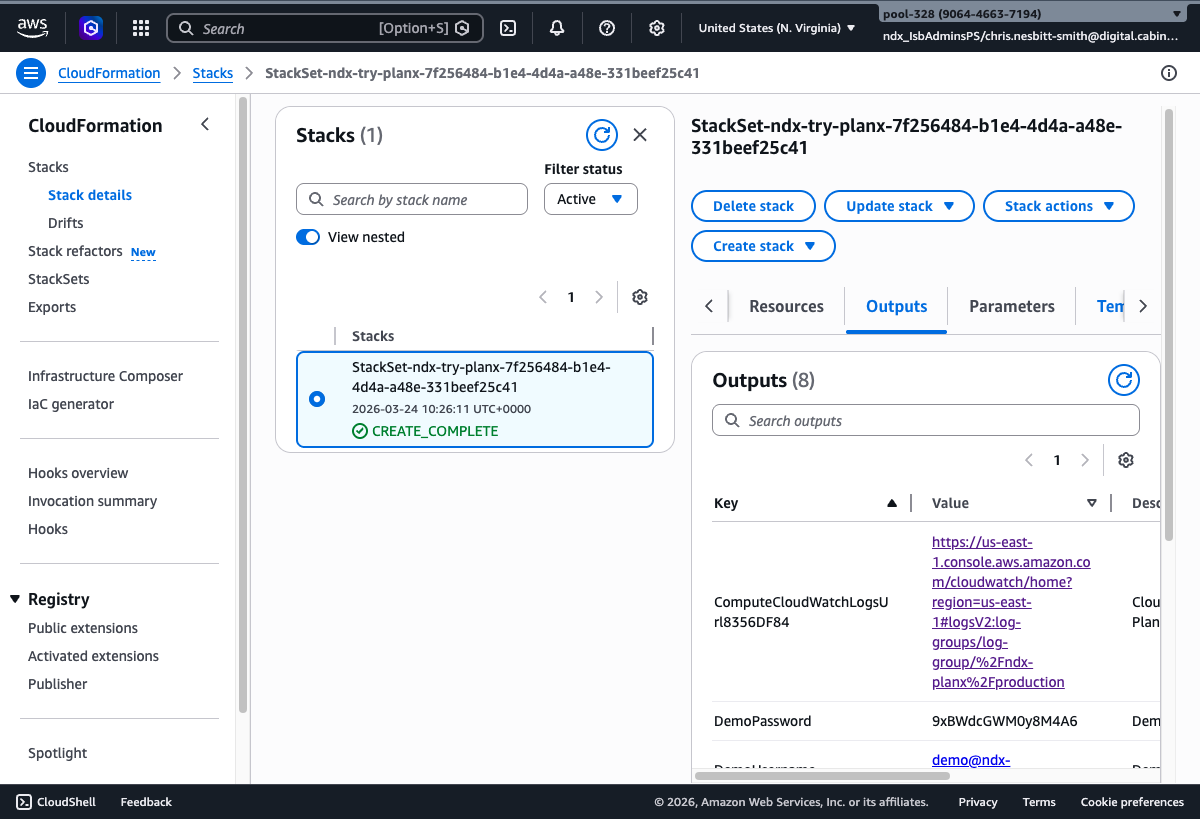Open the Active filter status dropdown
The height and width of the screenshot is (819, 1200).
click(x=590, y=199)
